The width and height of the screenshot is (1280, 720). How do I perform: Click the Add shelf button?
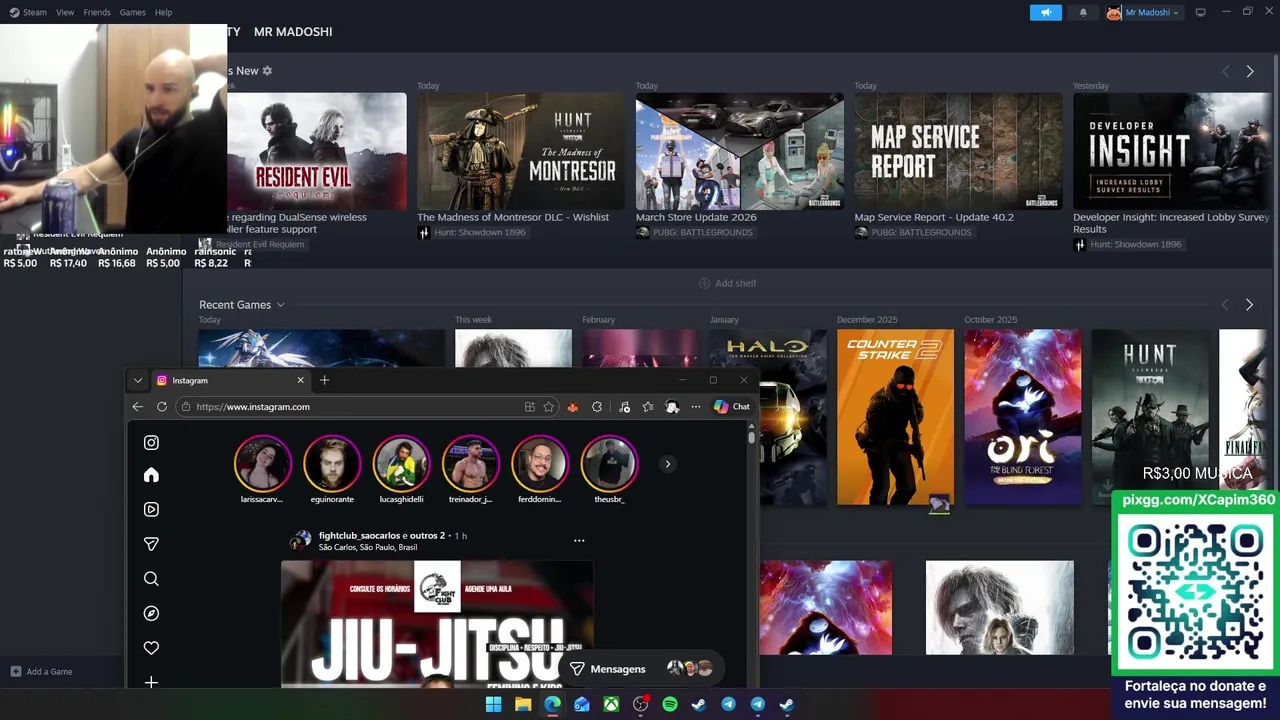(728, 283)
